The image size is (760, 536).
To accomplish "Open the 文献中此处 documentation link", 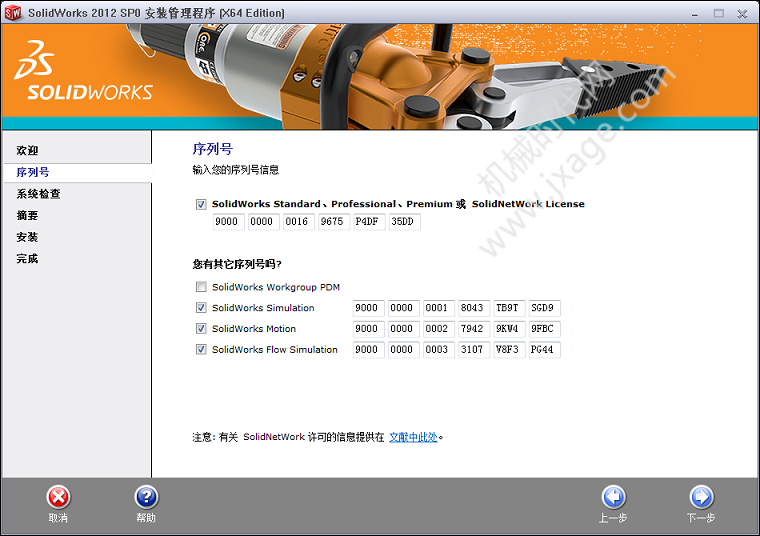I will coord(413,437).
